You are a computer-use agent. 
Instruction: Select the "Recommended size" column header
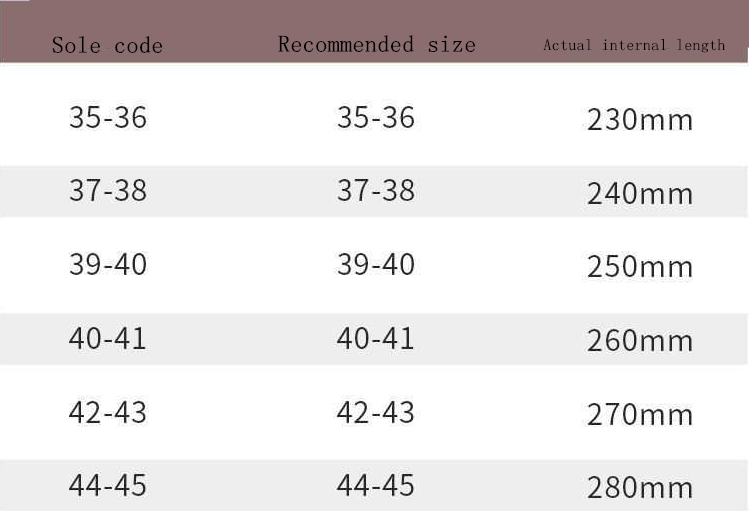coord(376,44)
